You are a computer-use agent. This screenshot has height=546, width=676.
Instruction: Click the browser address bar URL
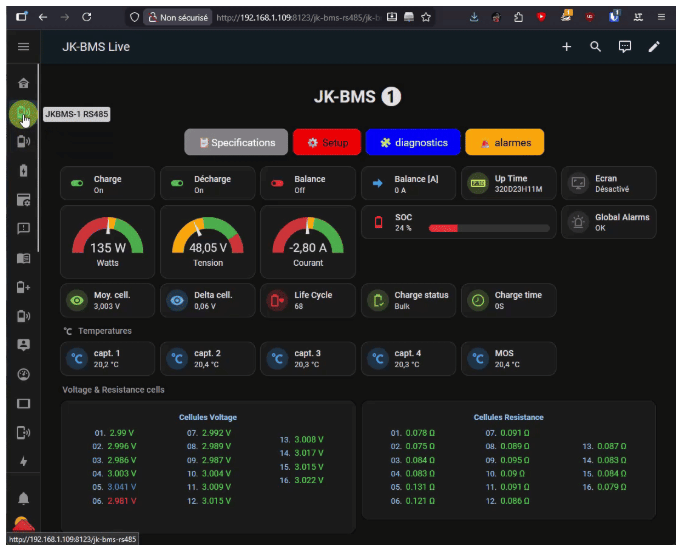(299, 17)
